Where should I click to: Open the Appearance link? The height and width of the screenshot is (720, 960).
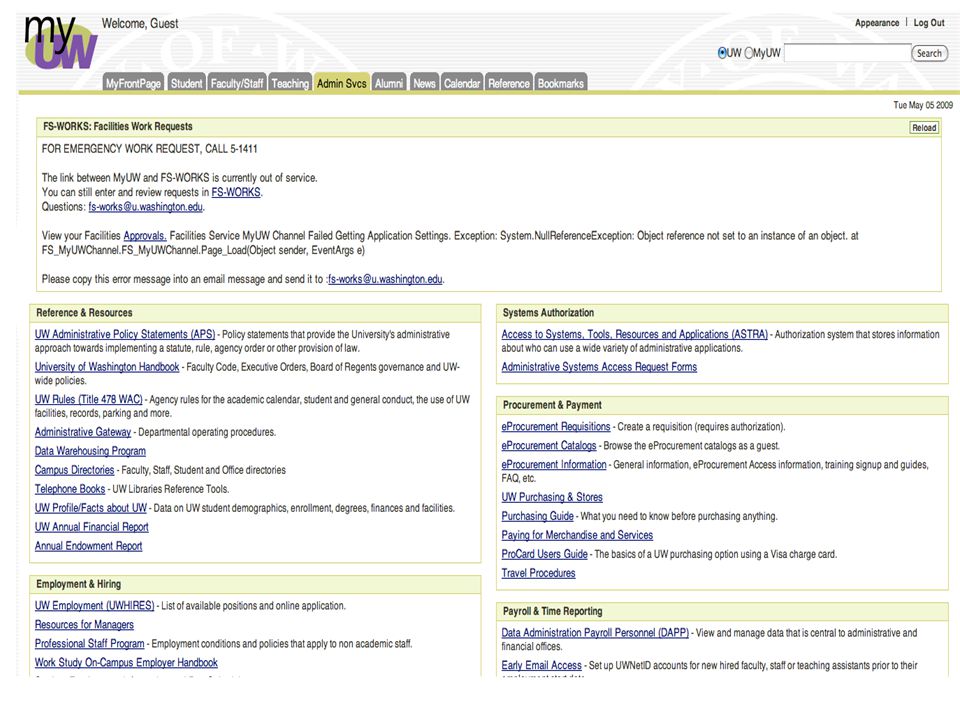click(877, 23)
